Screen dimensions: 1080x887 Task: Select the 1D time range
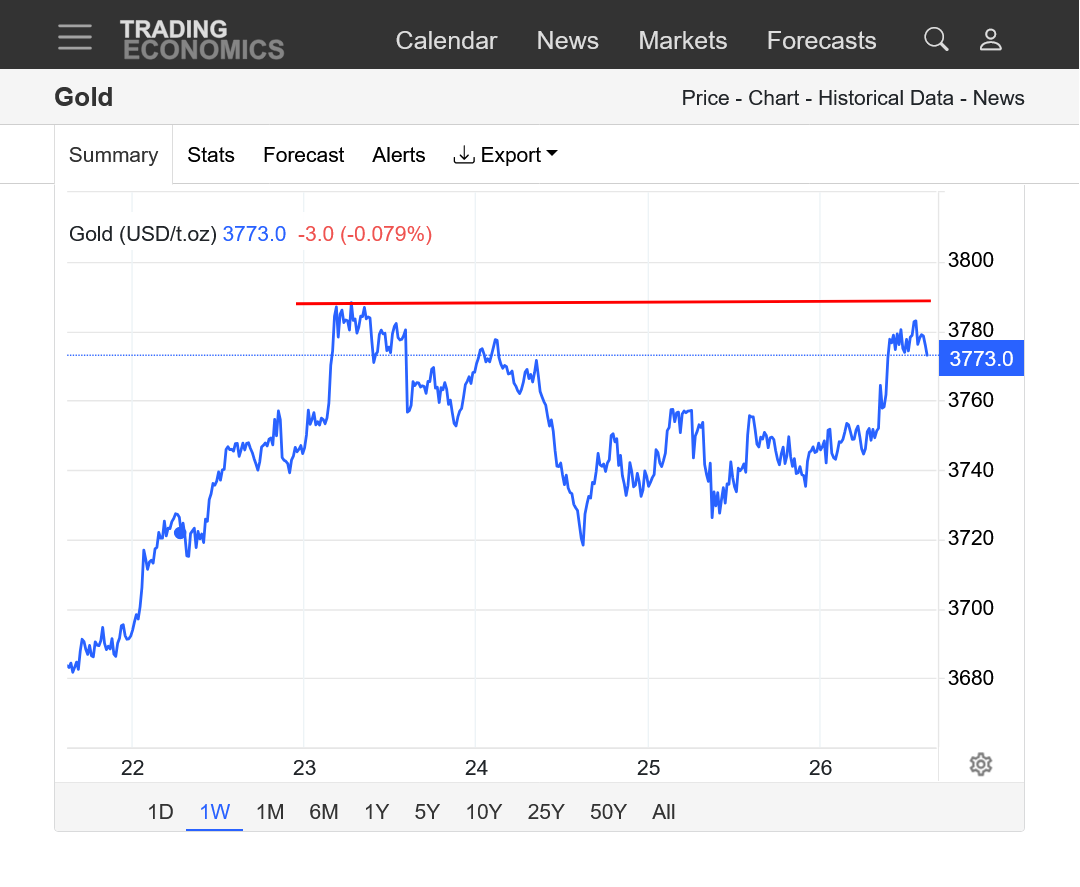tap(160, 812)
